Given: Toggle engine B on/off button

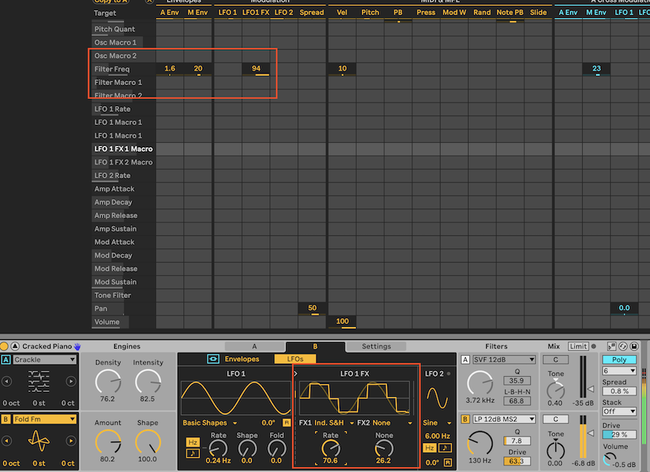Looking at the screenshot, I should click(6, 419).
